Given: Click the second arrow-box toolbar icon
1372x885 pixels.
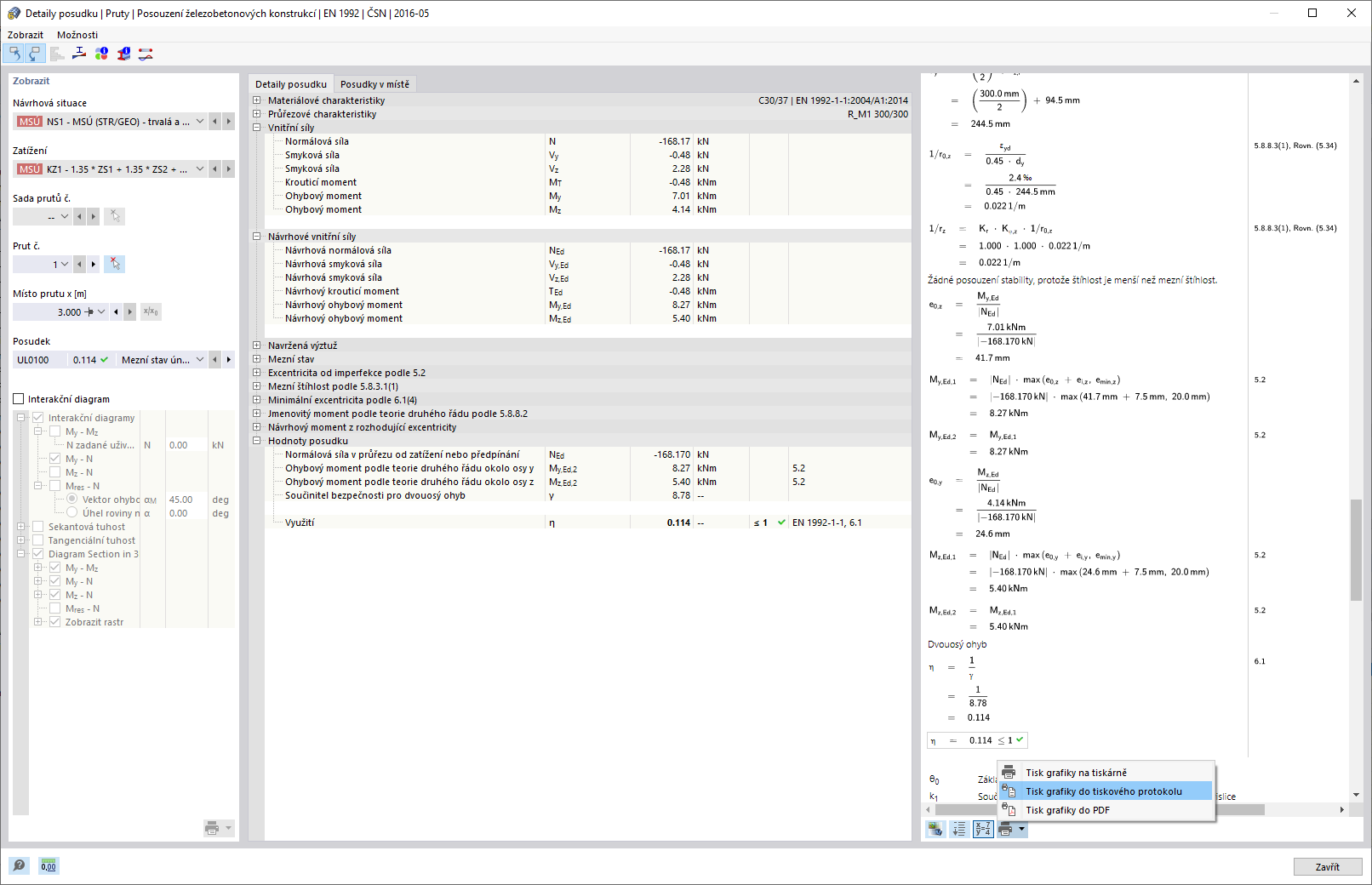Looking at the screenshot, I should [x=34, y=54].
